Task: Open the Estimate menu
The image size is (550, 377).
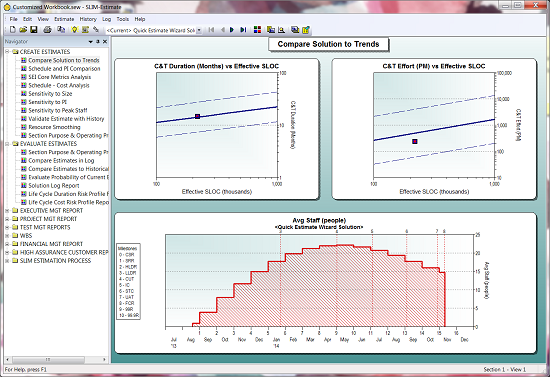Action: point(64,19)
